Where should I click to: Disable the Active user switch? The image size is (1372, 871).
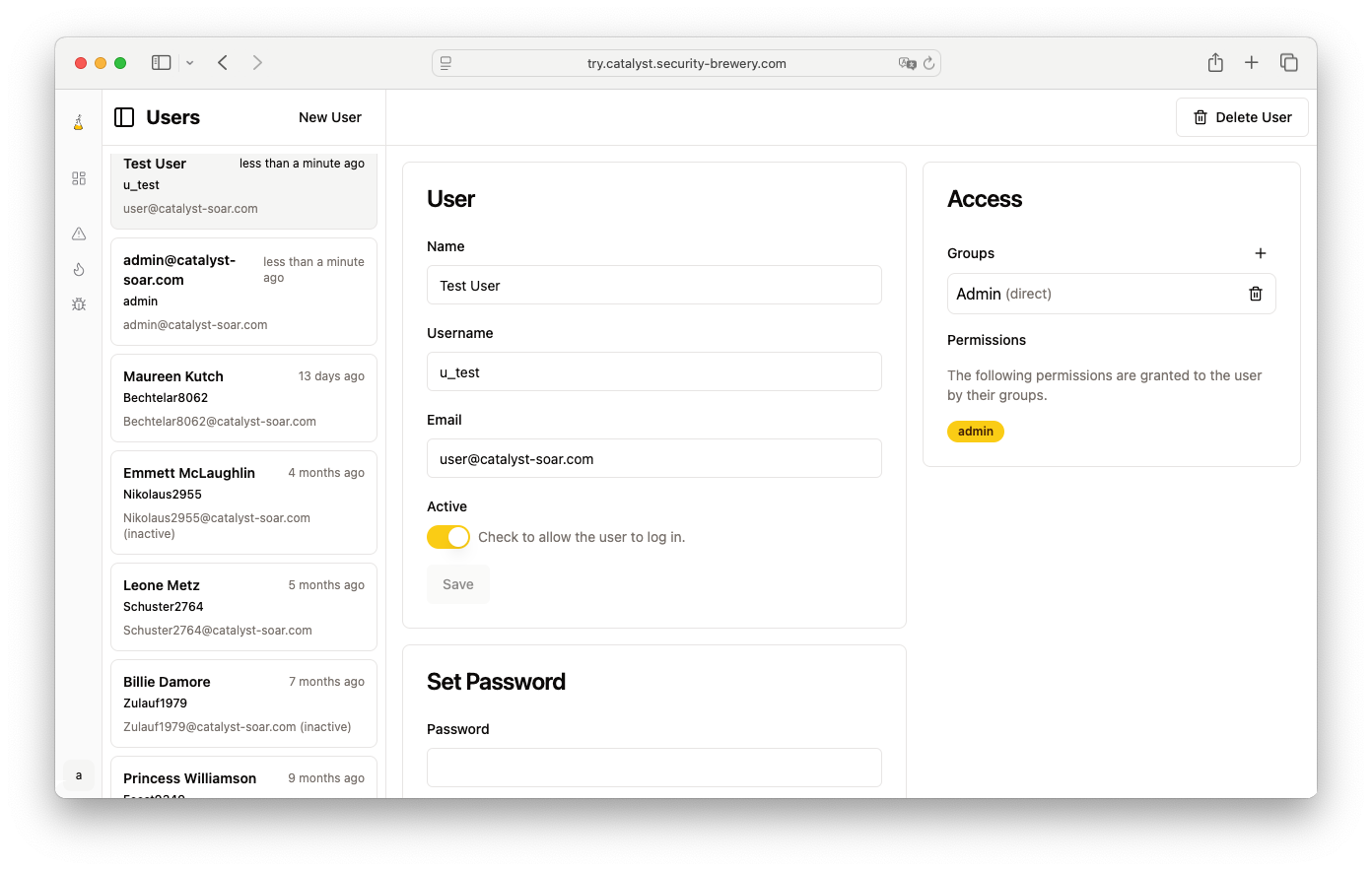(447, 537)
